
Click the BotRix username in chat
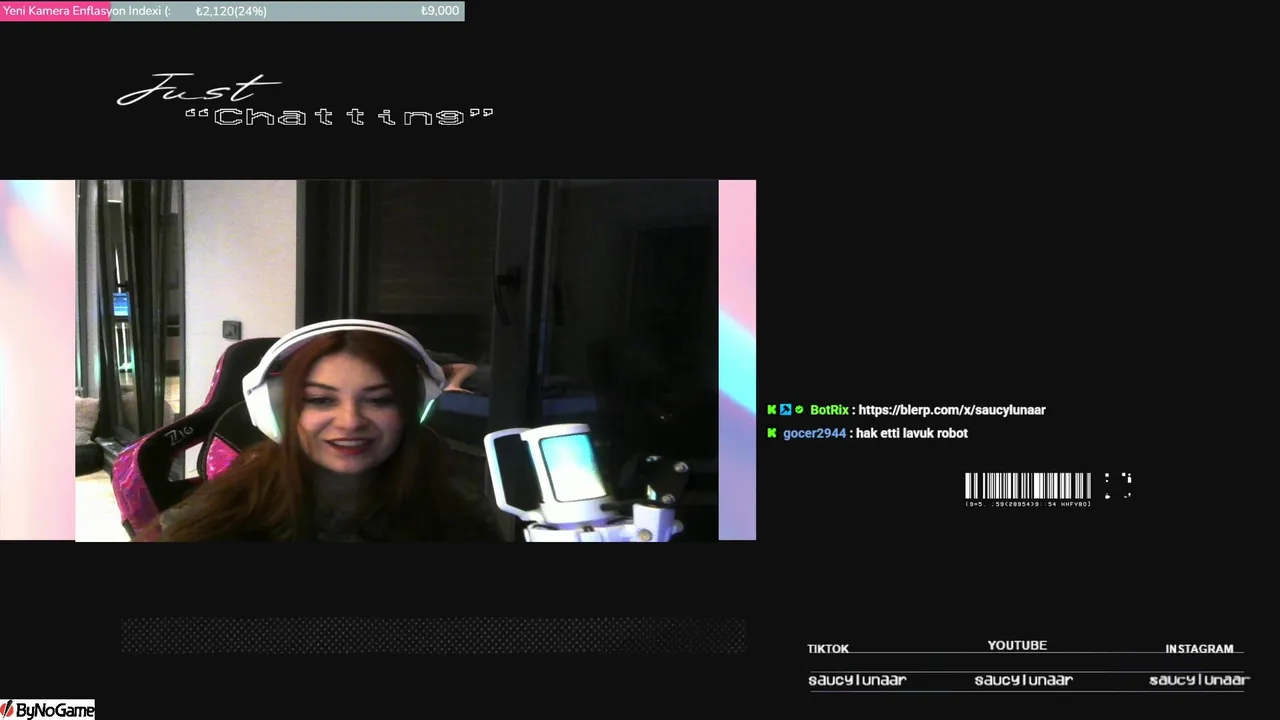click(x=829, y=410)
